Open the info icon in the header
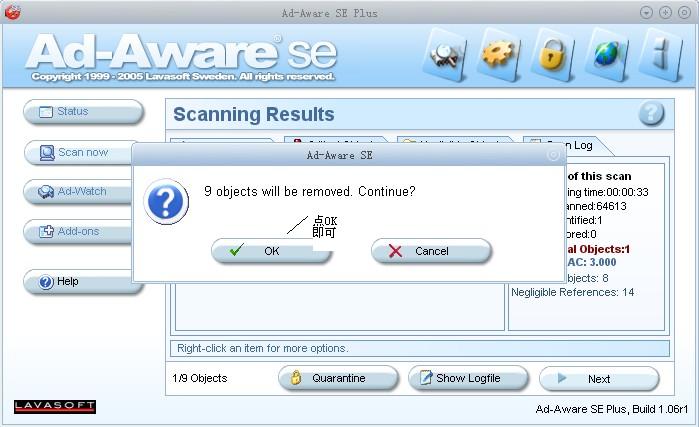This screenshot has height=427, width=699. coord(661,55)
